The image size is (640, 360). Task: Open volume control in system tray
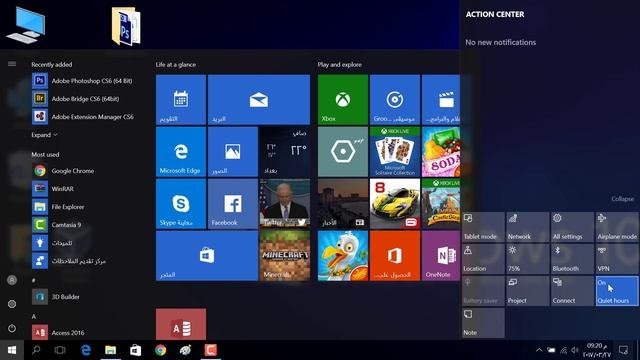coord(575,350)
